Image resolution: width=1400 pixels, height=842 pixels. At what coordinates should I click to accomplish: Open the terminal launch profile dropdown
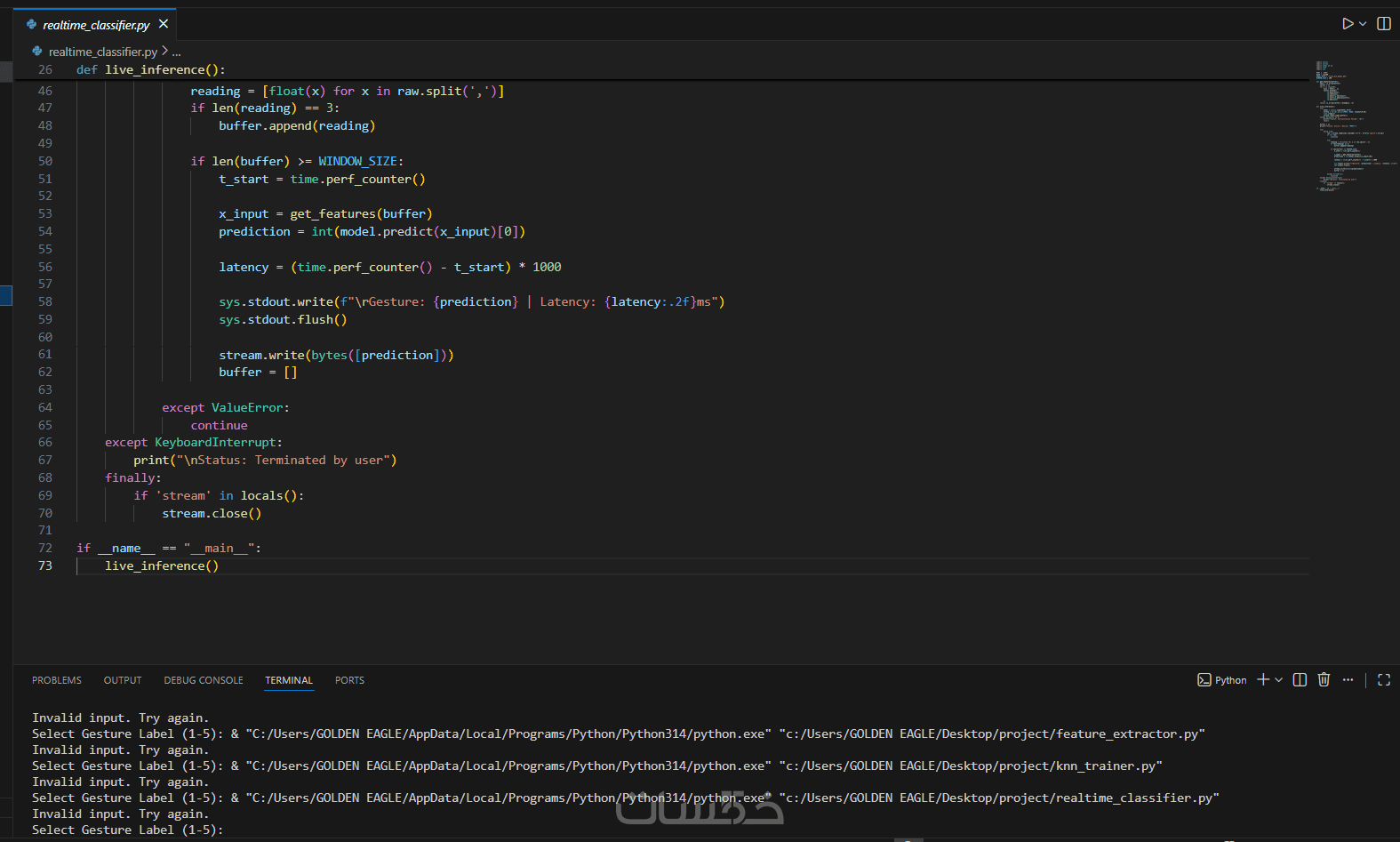(x=1279, y=680)
